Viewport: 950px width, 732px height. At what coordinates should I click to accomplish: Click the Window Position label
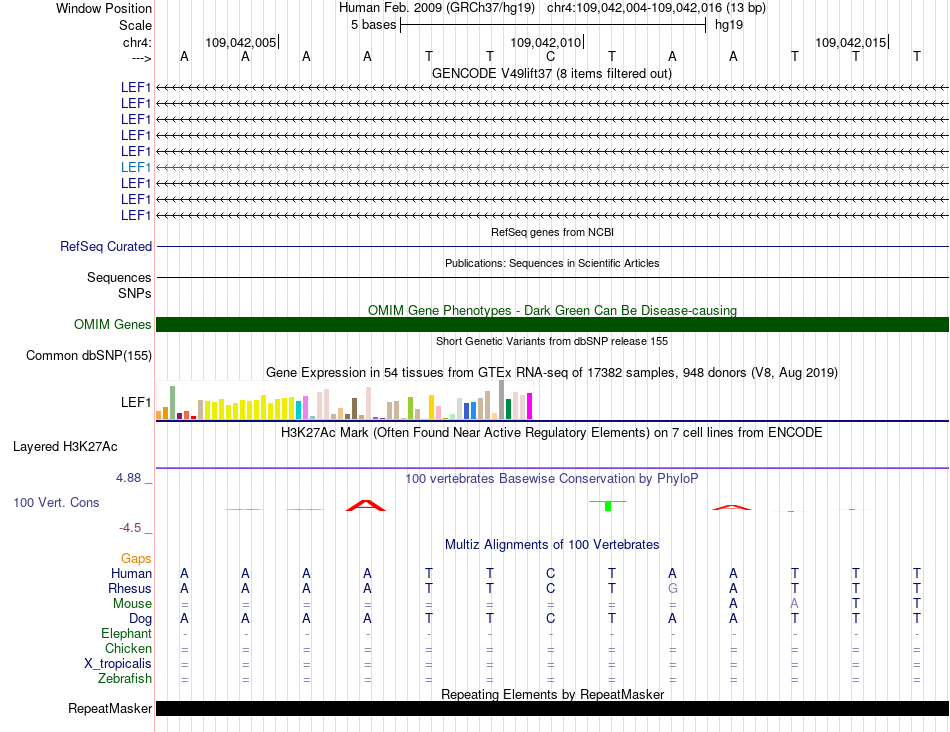tap(104, 8)
